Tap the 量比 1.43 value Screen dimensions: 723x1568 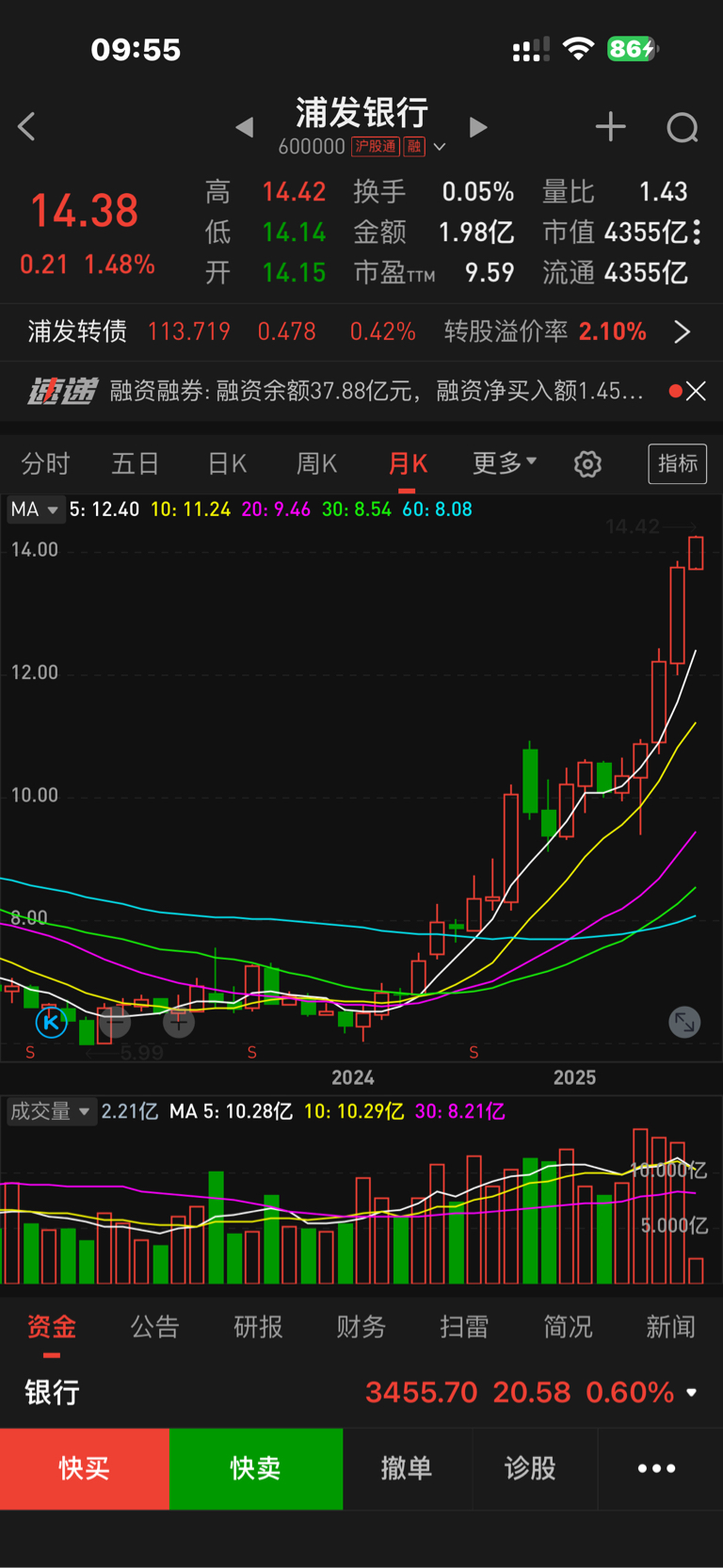(664, 192)
